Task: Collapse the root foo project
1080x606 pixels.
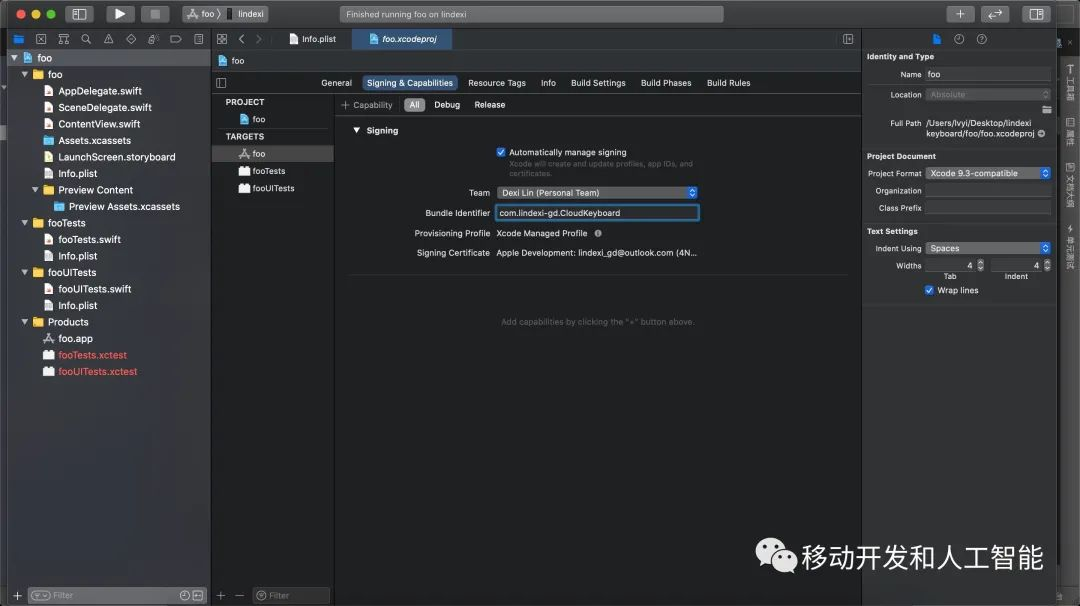Action: 14,58
